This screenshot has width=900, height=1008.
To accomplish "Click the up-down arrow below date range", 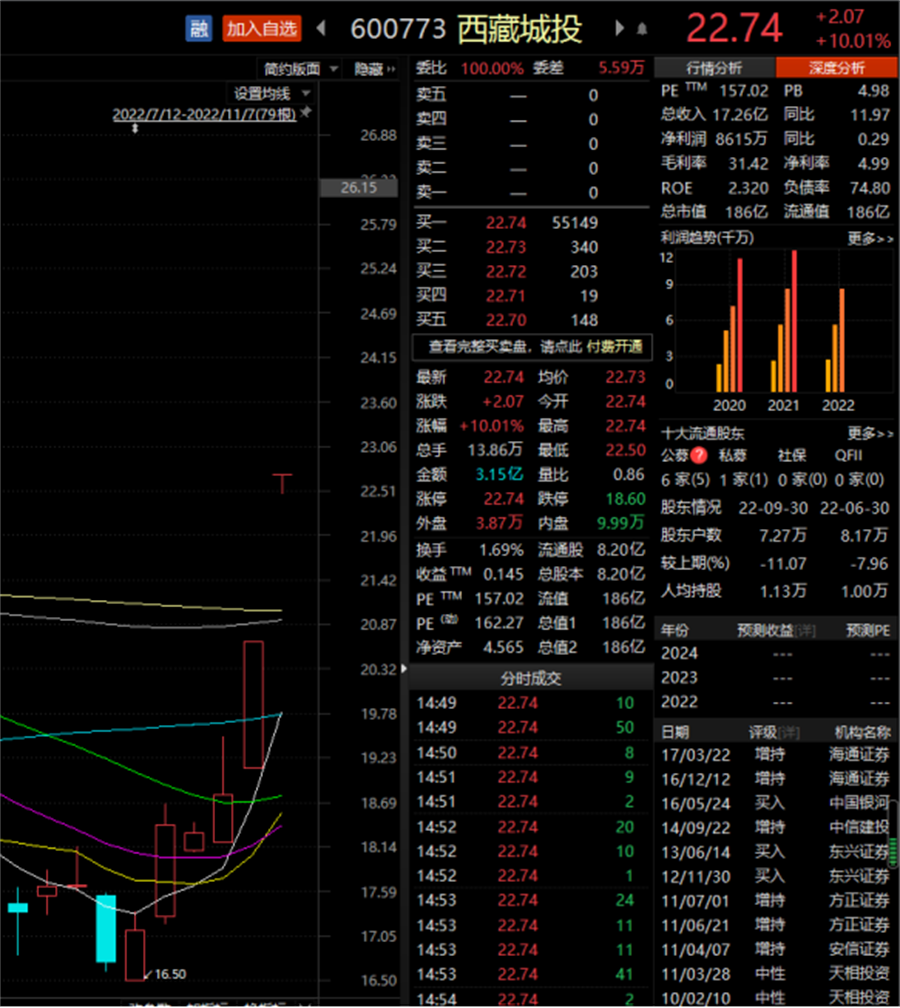I will [135, 129].
